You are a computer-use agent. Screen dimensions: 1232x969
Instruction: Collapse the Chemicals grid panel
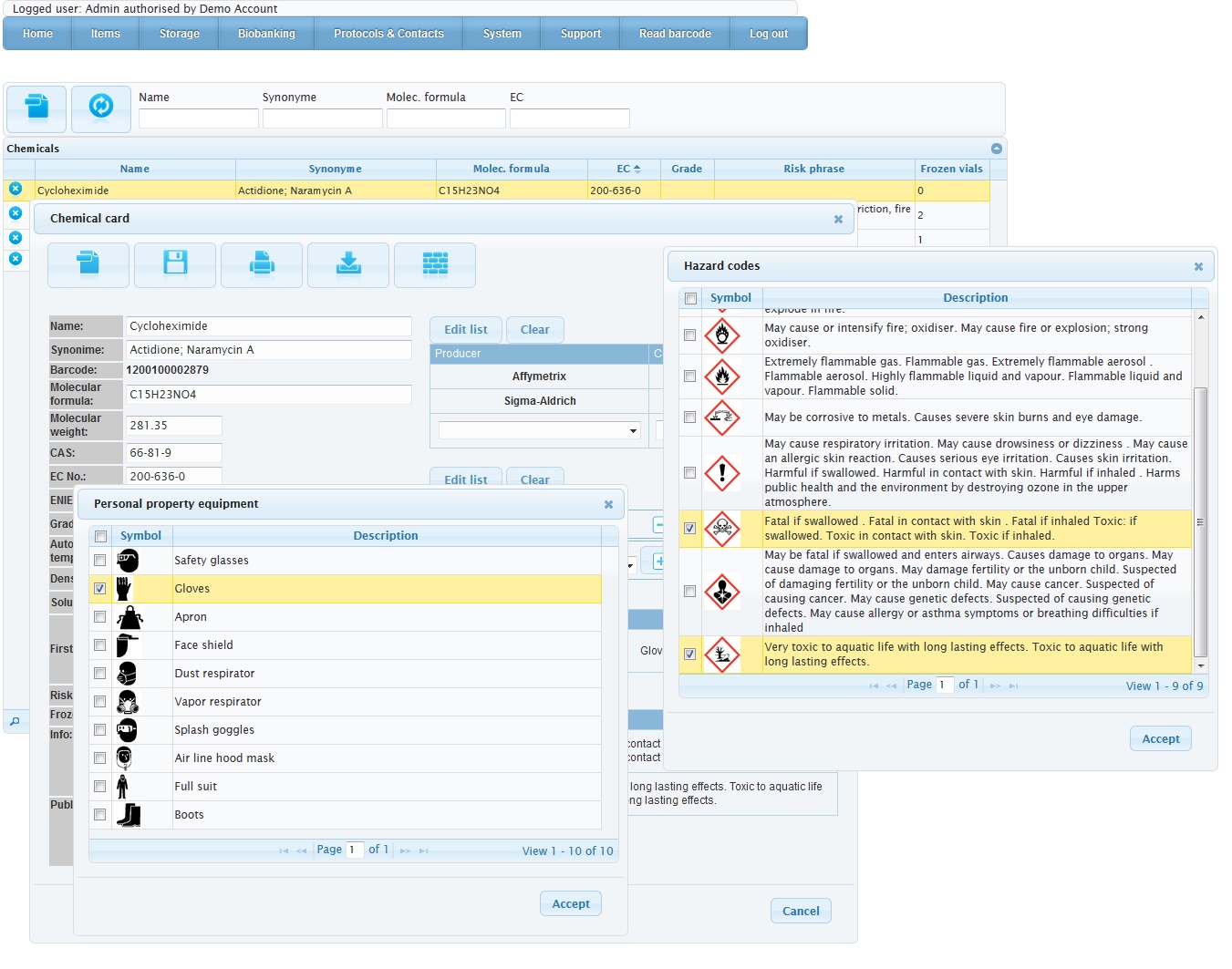tap(996, 149)
